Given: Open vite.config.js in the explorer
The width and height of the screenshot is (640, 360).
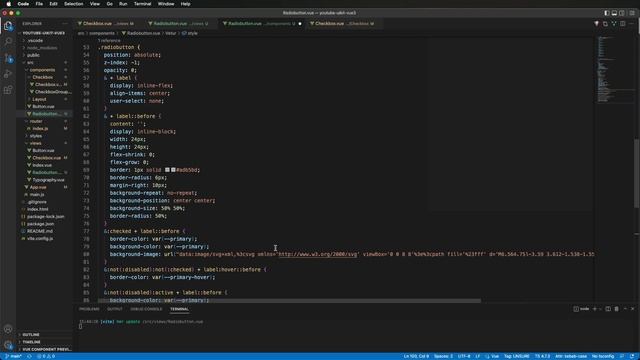Looking at the screenshot, I should point(40,239).
